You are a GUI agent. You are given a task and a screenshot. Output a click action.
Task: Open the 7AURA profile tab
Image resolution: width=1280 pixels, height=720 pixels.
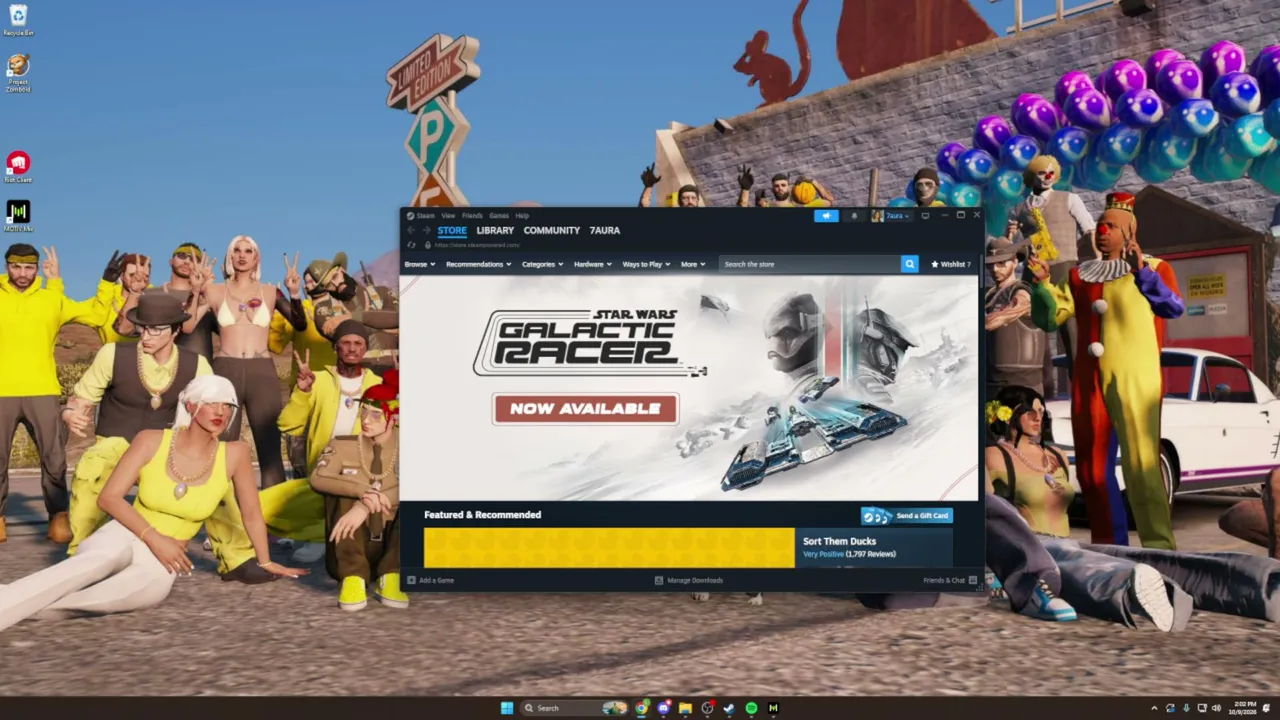coord(604,230)
